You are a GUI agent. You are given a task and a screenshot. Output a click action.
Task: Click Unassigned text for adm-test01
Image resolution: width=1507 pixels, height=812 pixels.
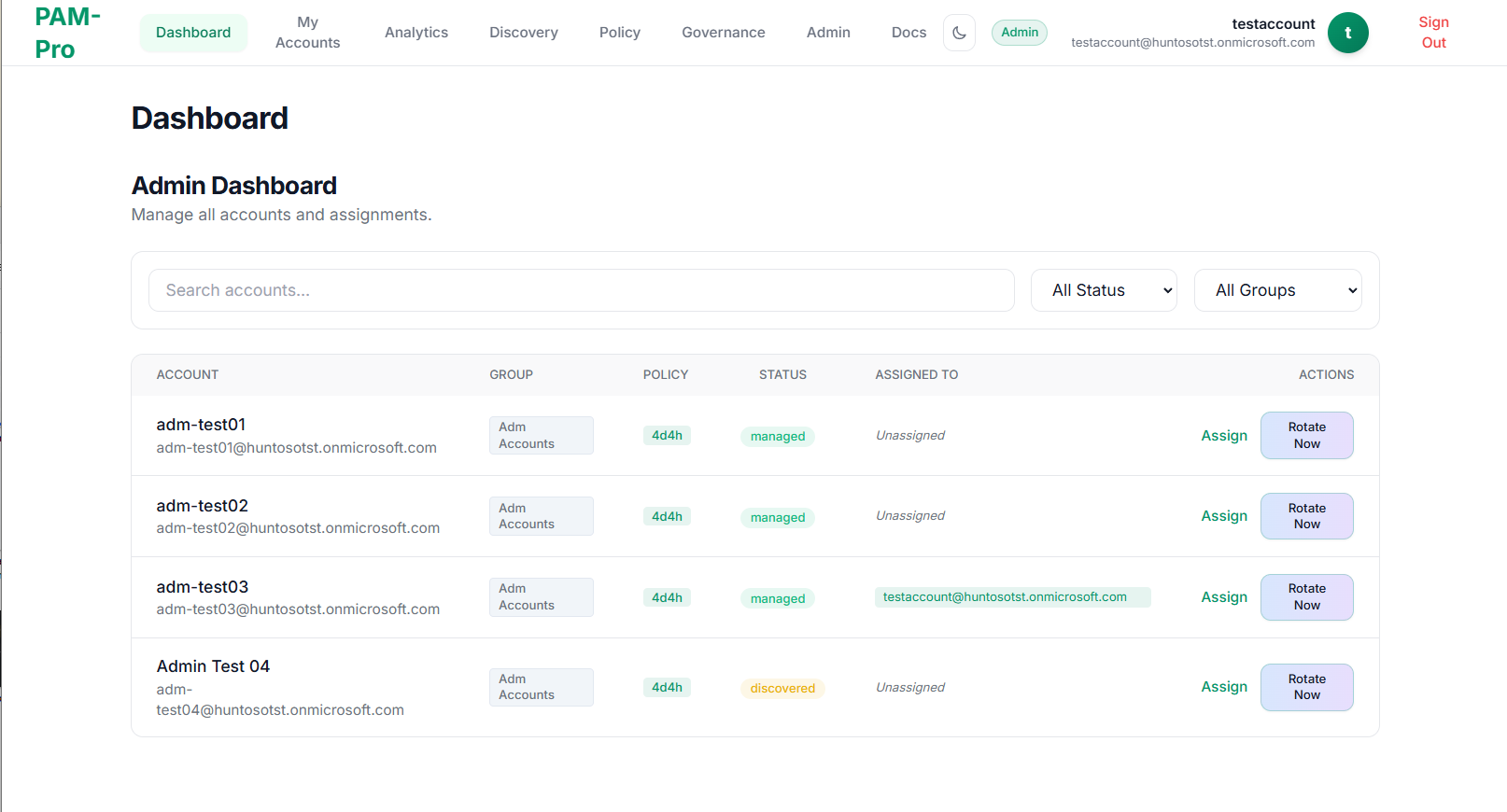(x=910, y=436)
